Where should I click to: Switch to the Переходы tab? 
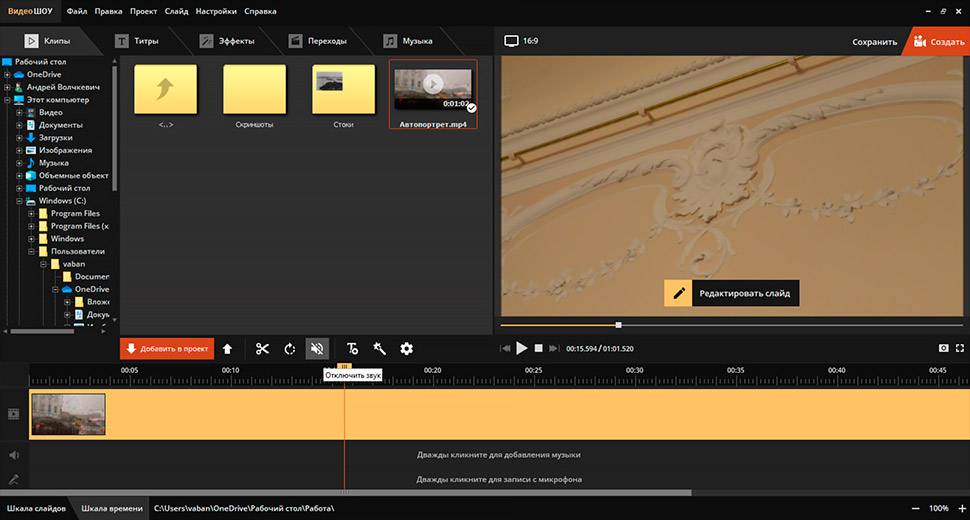318,41
